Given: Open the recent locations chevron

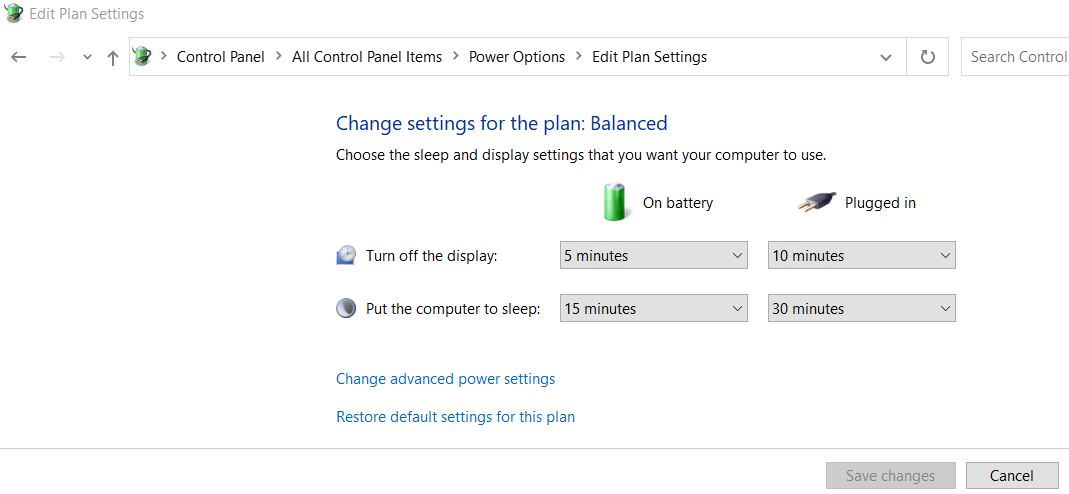Looking at the screenshot, I should click(87, 57).
